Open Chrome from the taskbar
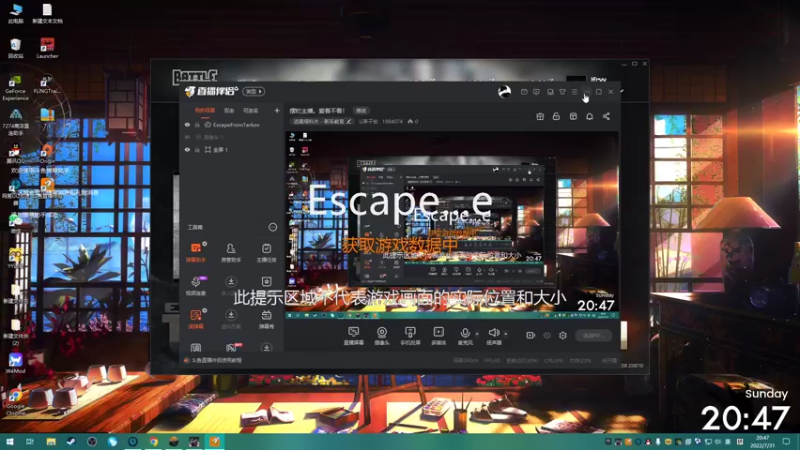 [153, 441]
